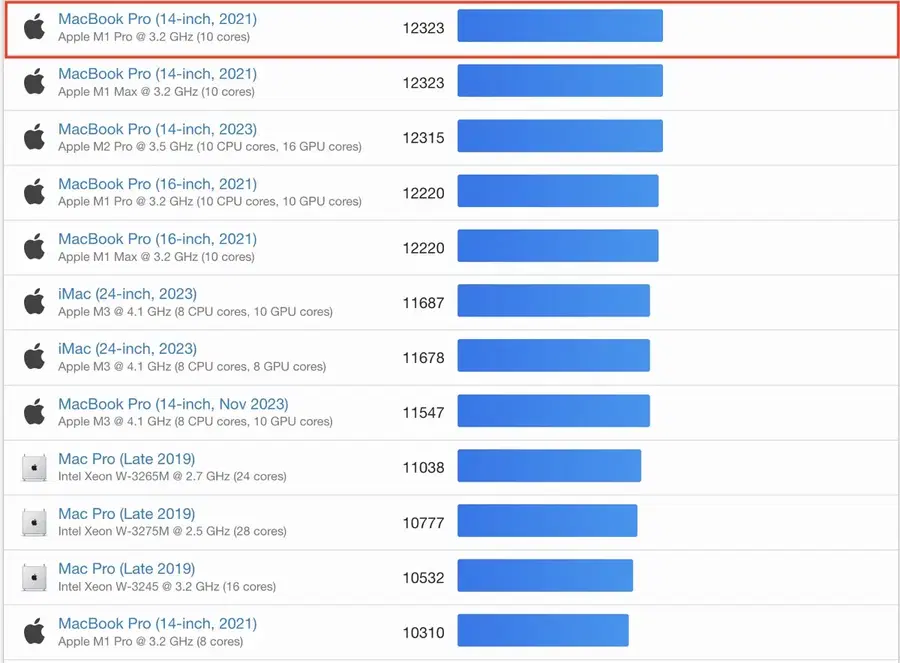Open MacBook Pro (14-inch, 2021) link for M1 Max

click(157, 74)
